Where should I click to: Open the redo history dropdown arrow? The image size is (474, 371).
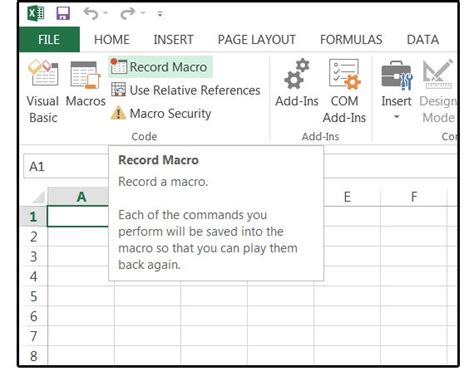pos(143,13)
